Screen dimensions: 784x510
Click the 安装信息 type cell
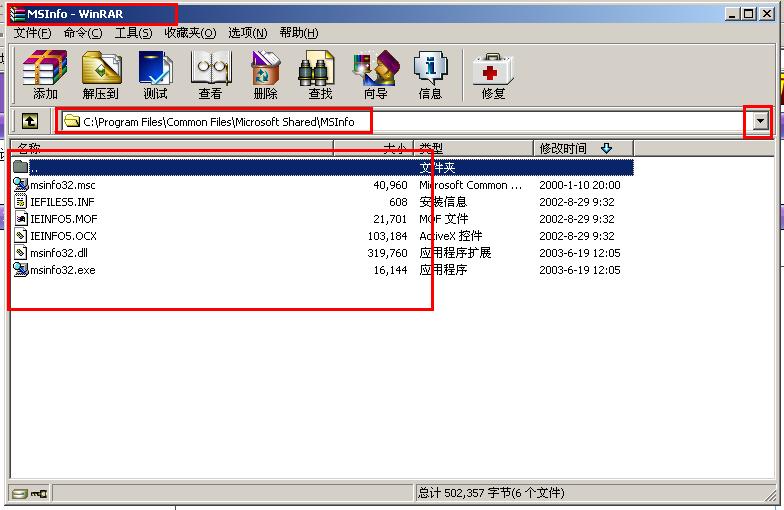pos(442,202)
